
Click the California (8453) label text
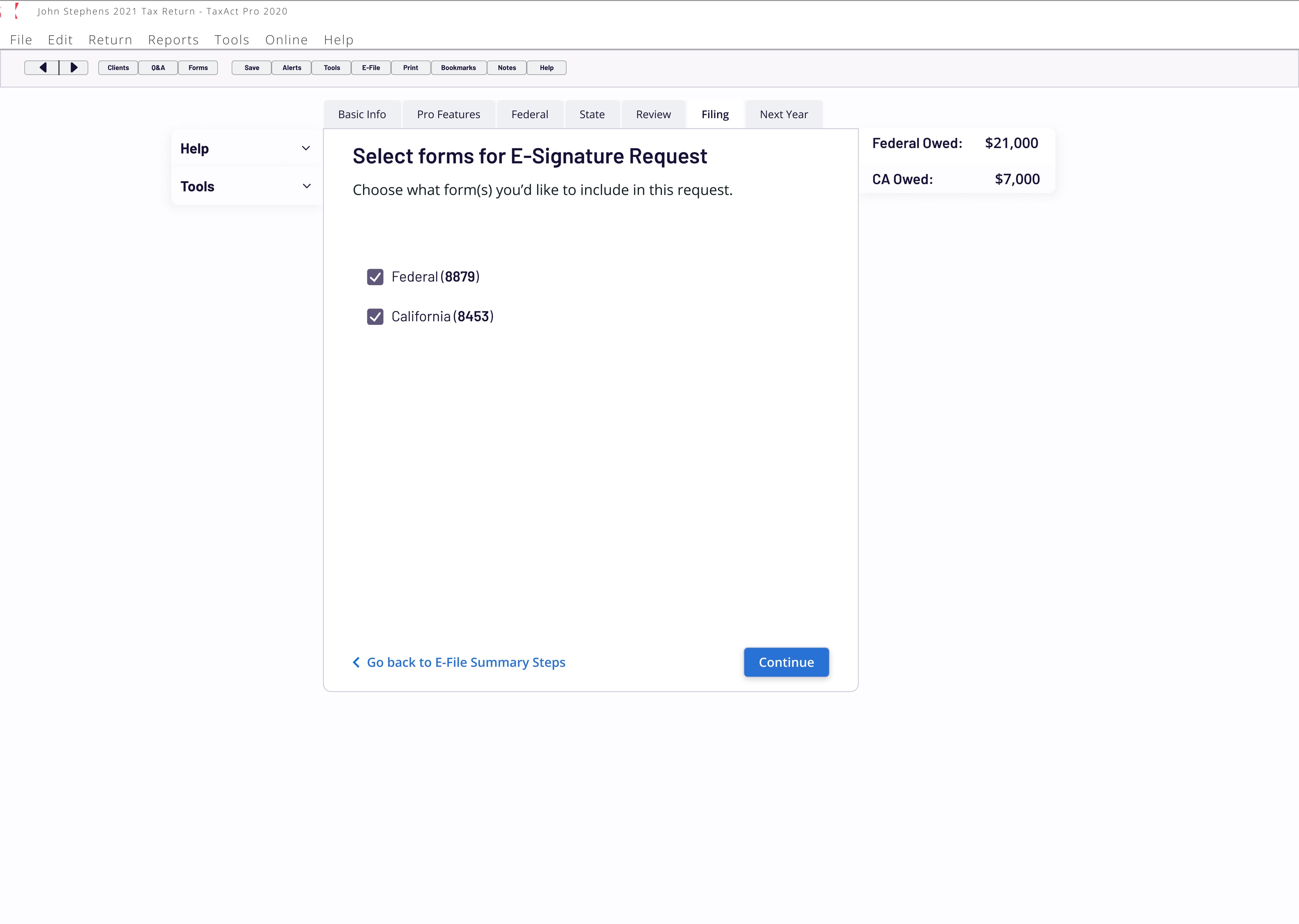442,317
